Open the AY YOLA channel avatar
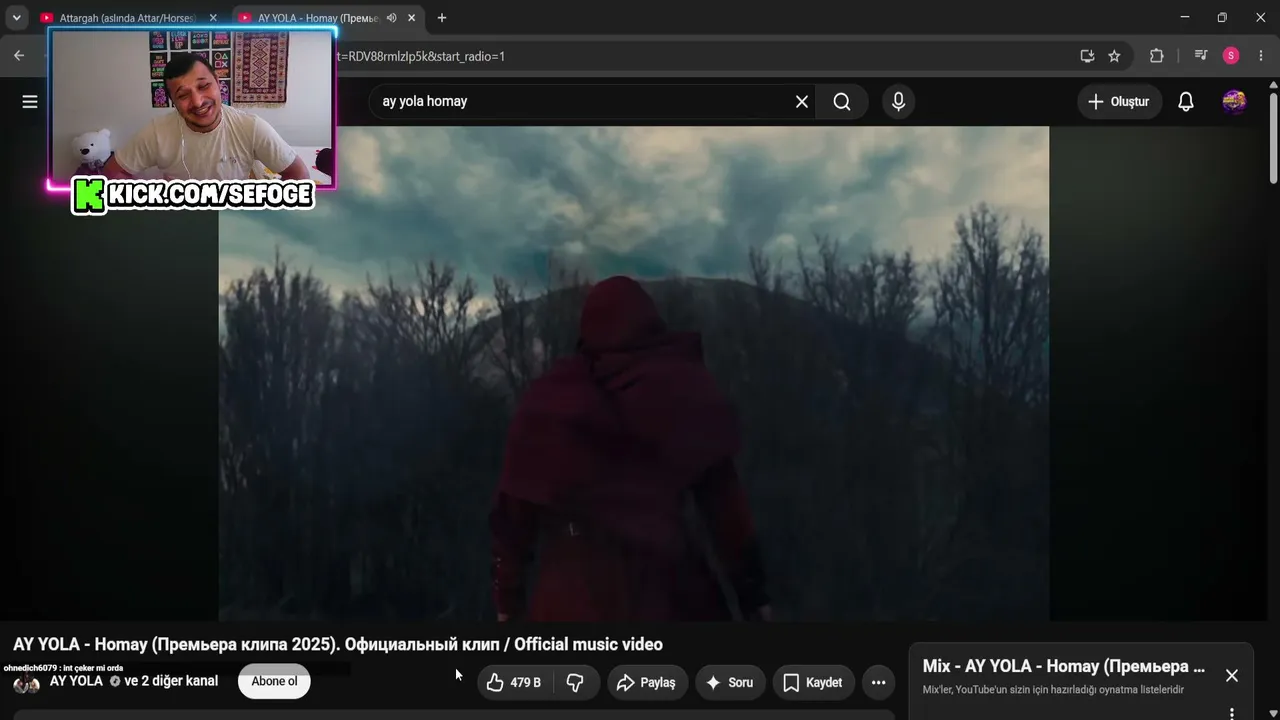1280x720 pixels. [27, 682]
